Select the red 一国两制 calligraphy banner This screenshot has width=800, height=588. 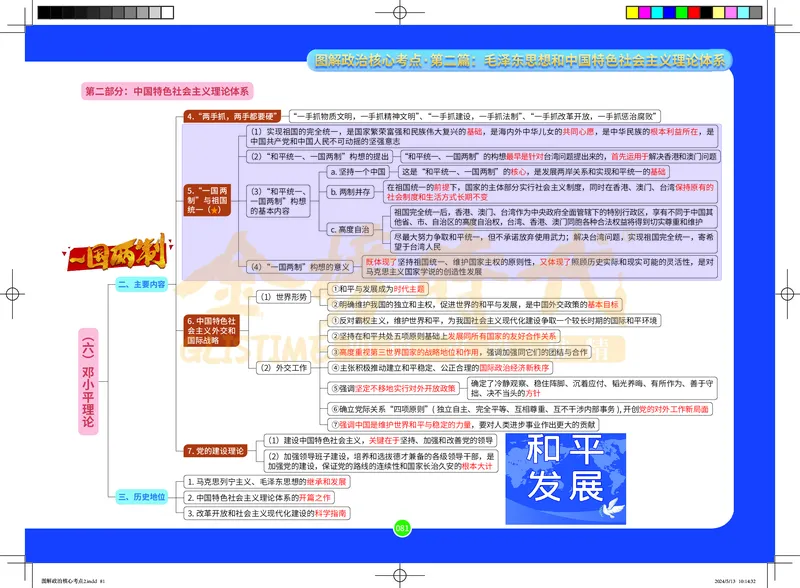tap(113, 255)
